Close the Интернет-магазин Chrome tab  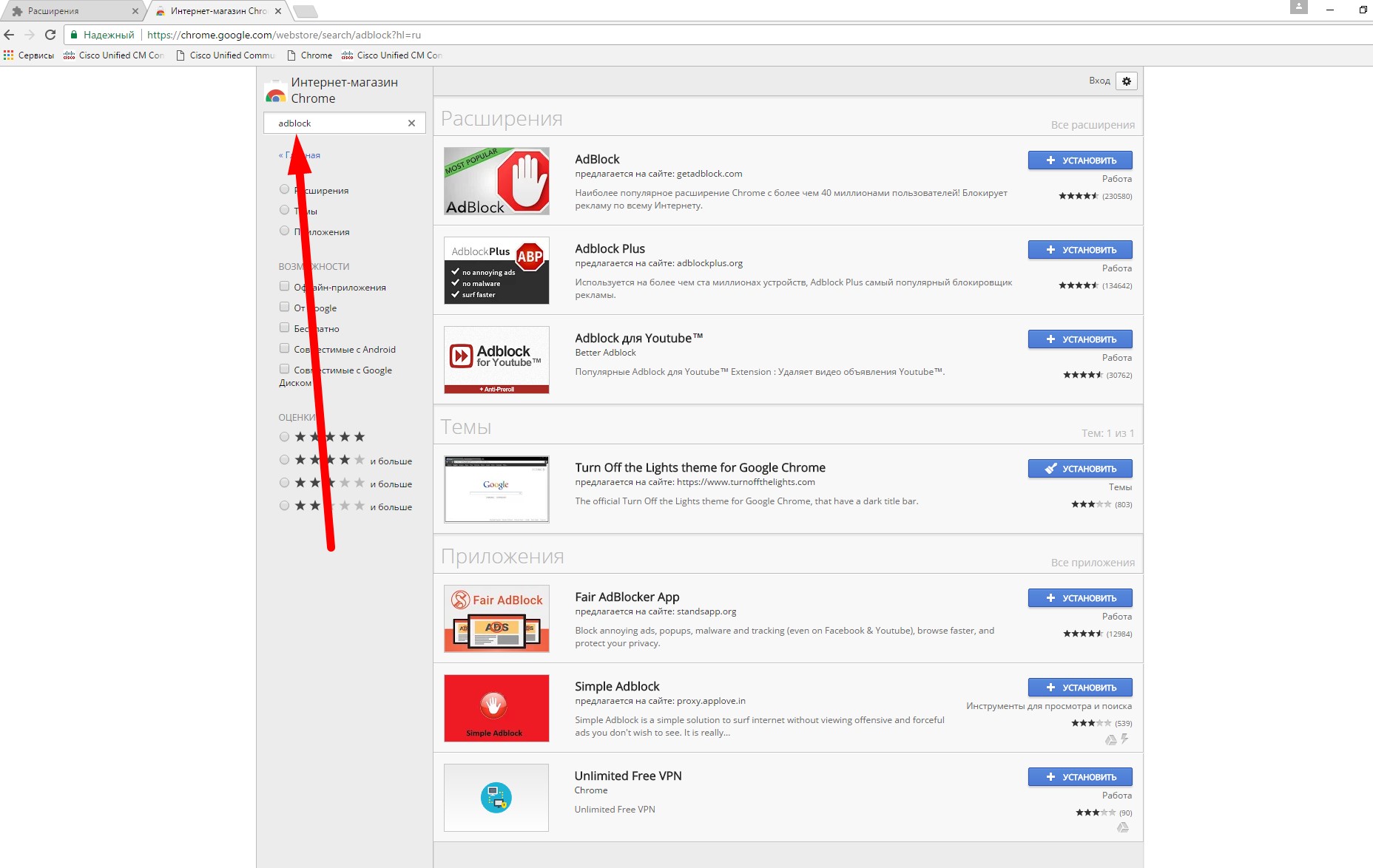point(278,11)
